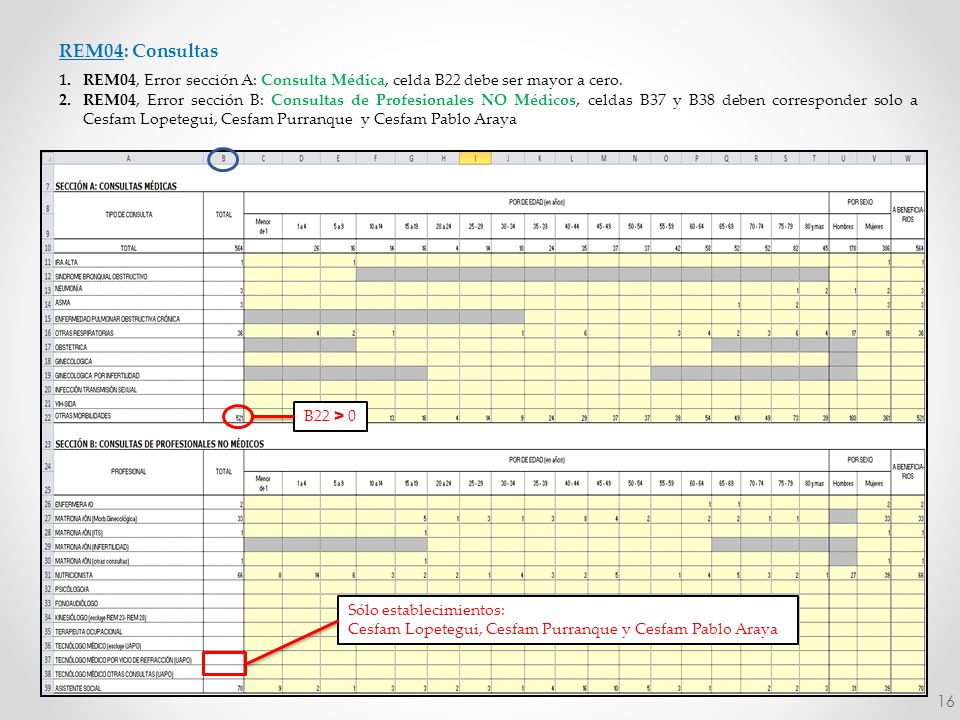Select 'TERAPEUTA OCUPACIONAL' row label
960x720 pixels.
[x=88, y=632]
